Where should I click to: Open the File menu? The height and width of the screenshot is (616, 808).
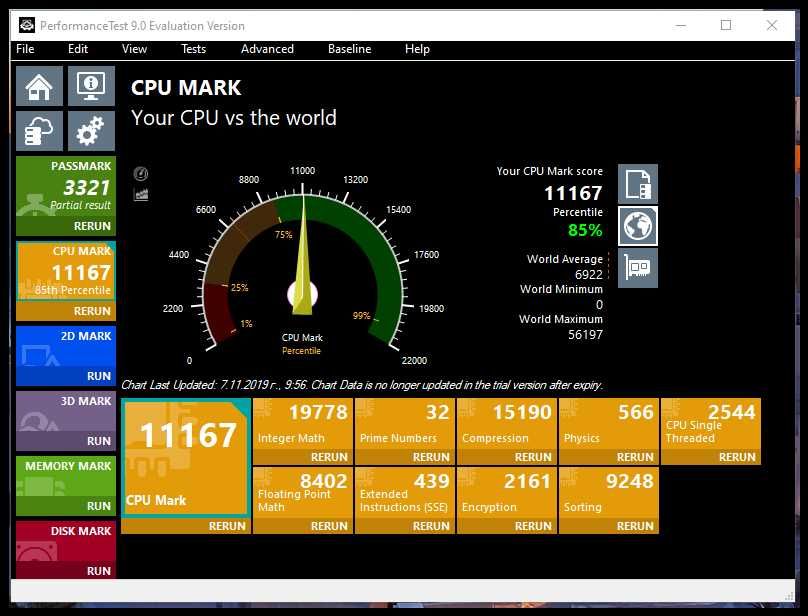[25, 49]
